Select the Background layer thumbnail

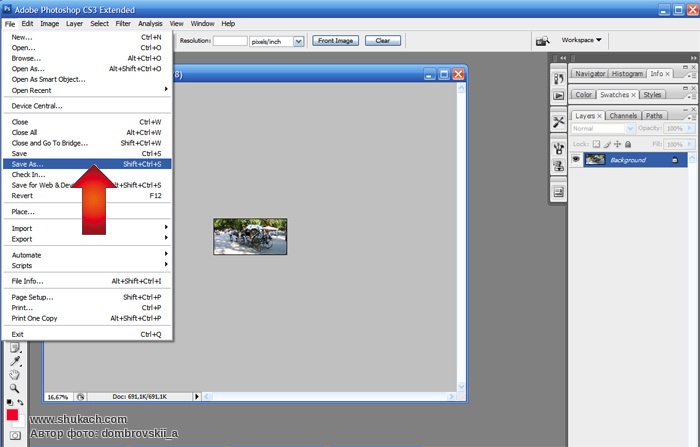[x=595, y=159]
